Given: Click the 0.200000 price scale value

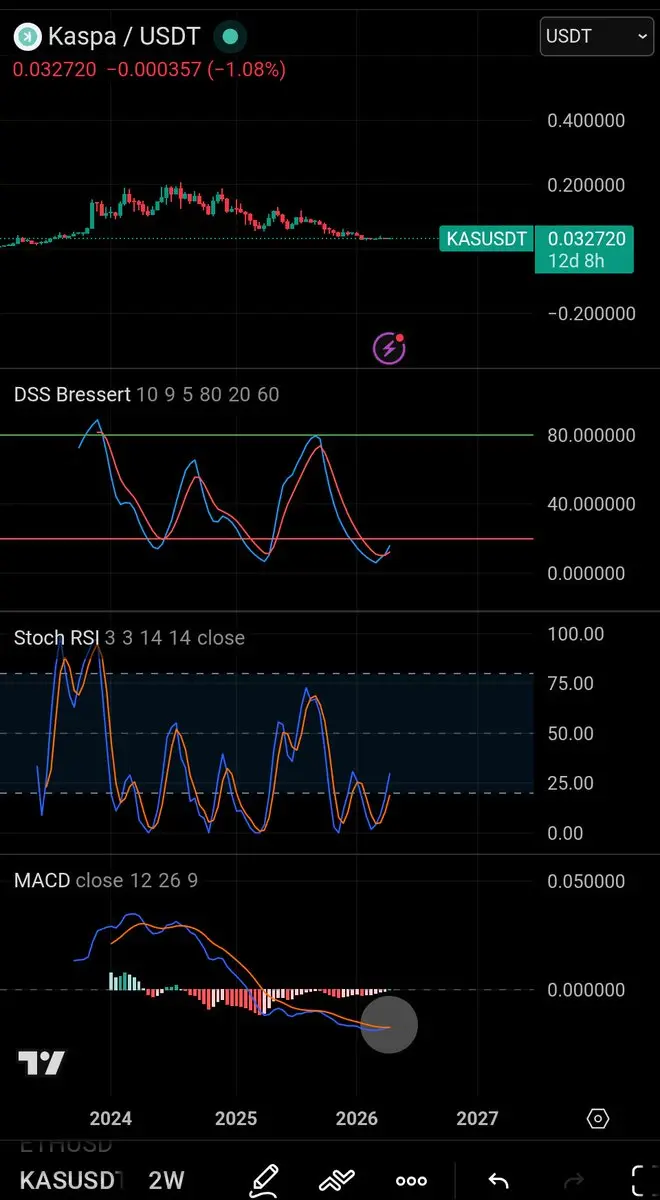Looking at the screenshot, I should click(x=586, y=185).
